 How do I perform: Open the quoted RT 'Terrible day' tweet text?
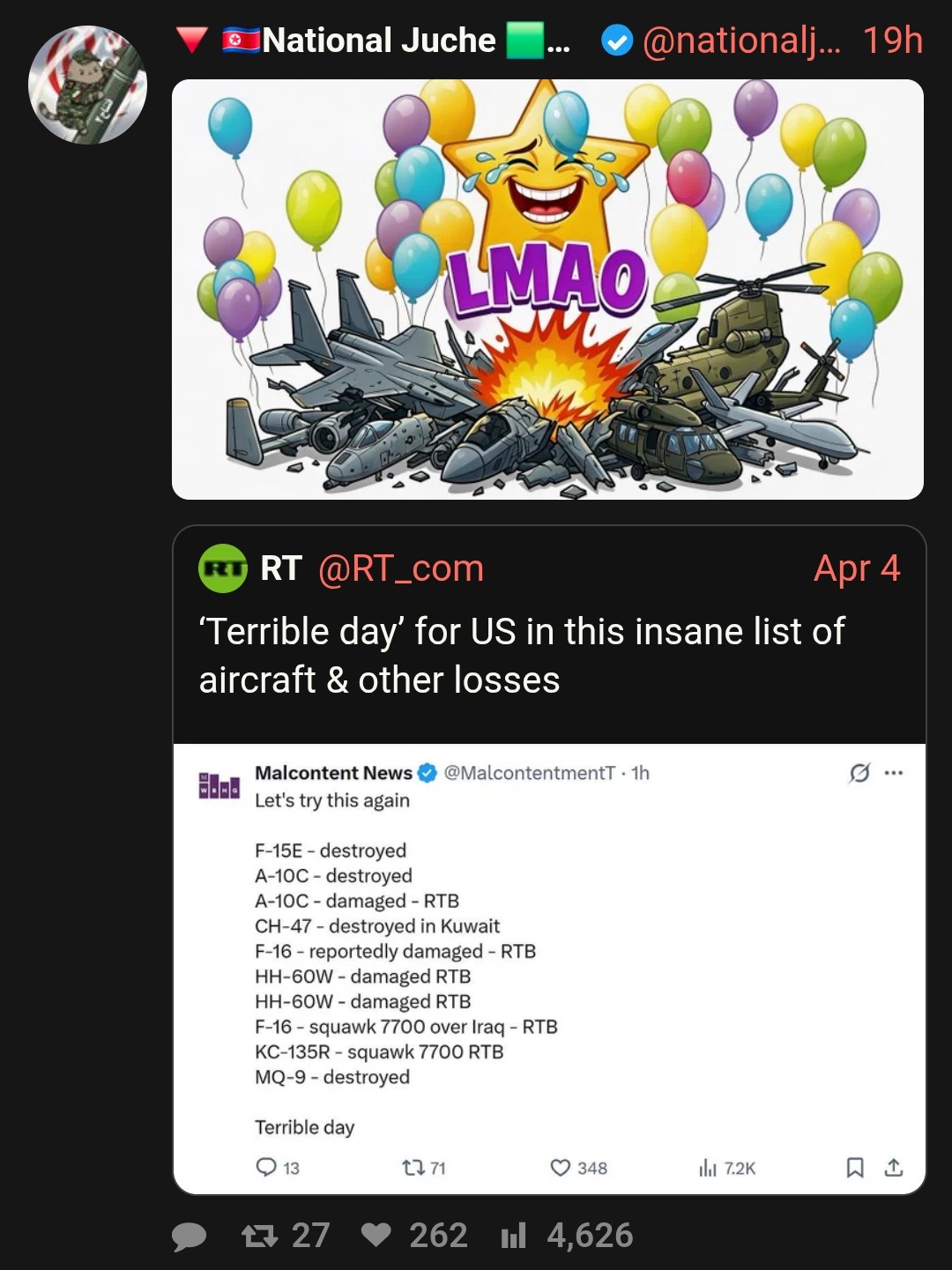[521, 655]
